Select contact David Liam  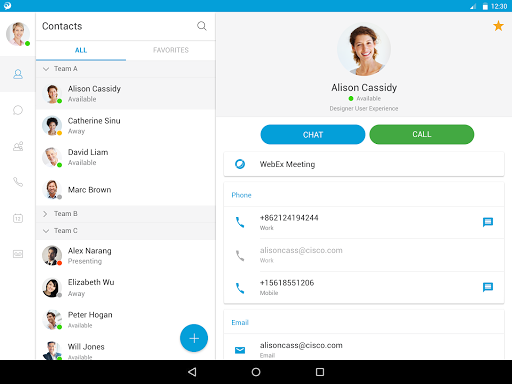coord(126,157)
